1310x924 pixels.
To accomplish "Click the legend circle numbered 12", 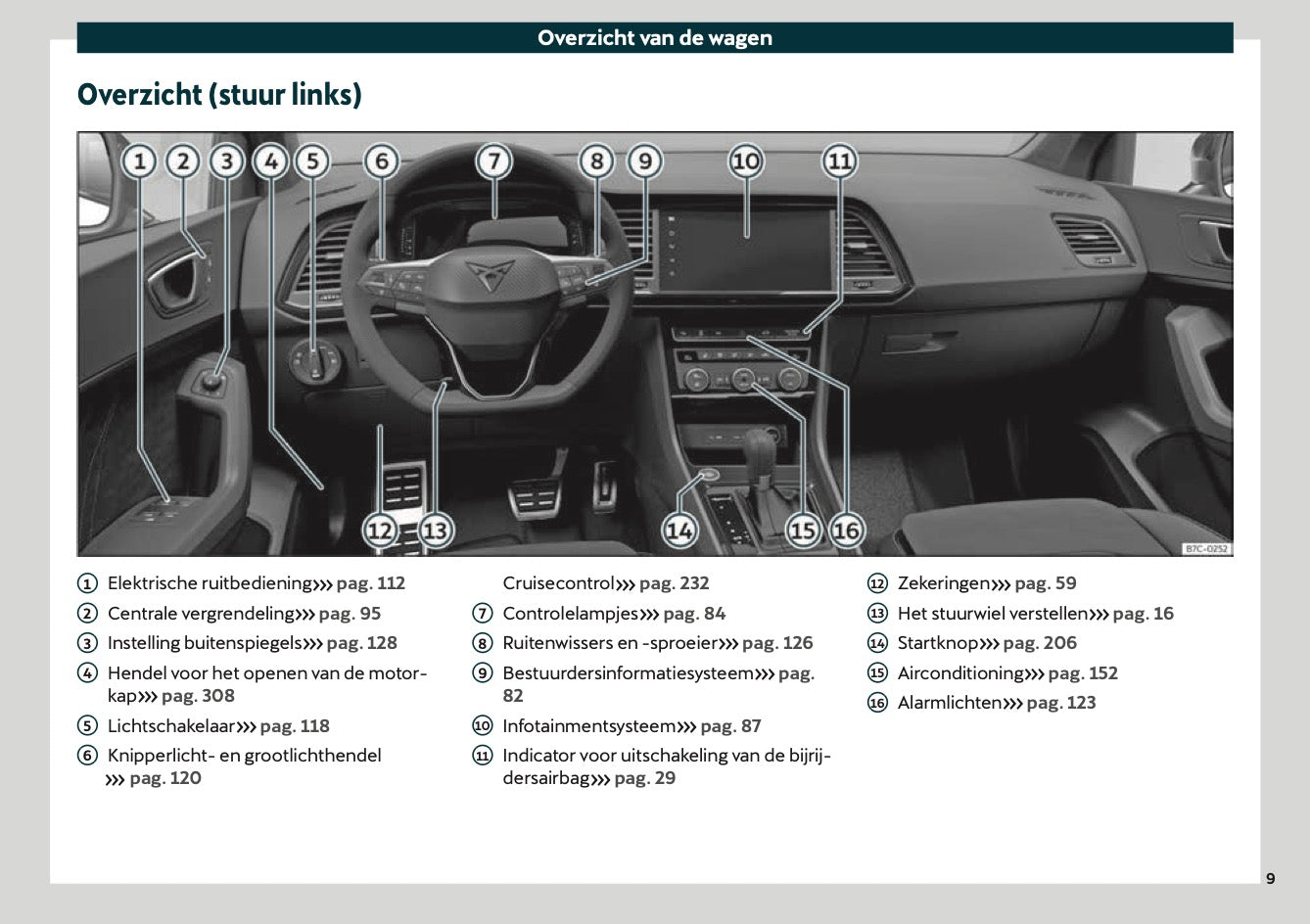I will pos(877,583).
